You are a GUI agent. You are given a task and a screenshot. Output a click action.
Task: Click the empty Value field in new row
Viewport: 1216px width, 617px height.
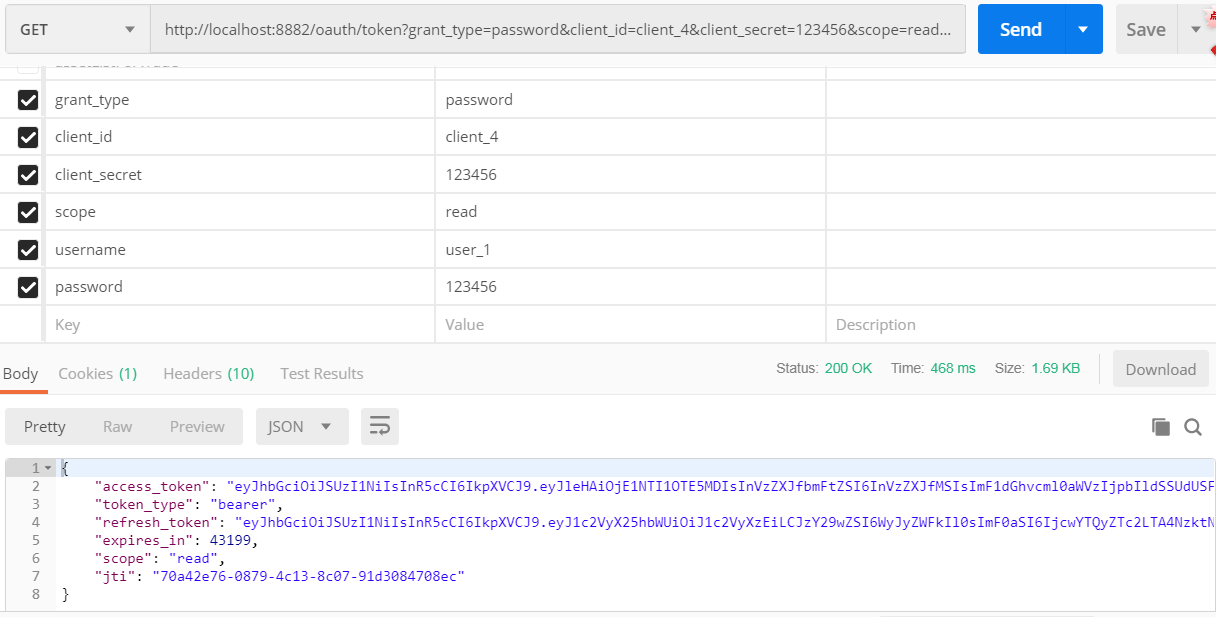click(630, 325)
